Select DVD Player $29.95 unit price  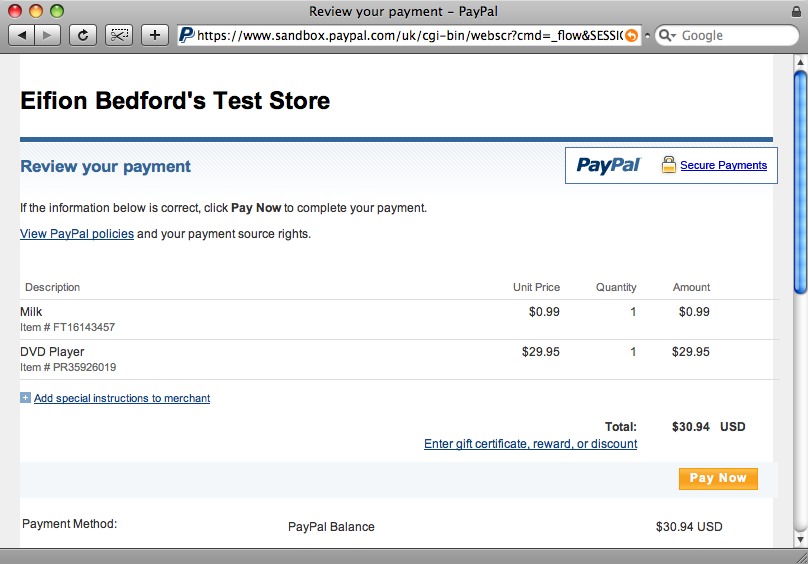(541, 352)
